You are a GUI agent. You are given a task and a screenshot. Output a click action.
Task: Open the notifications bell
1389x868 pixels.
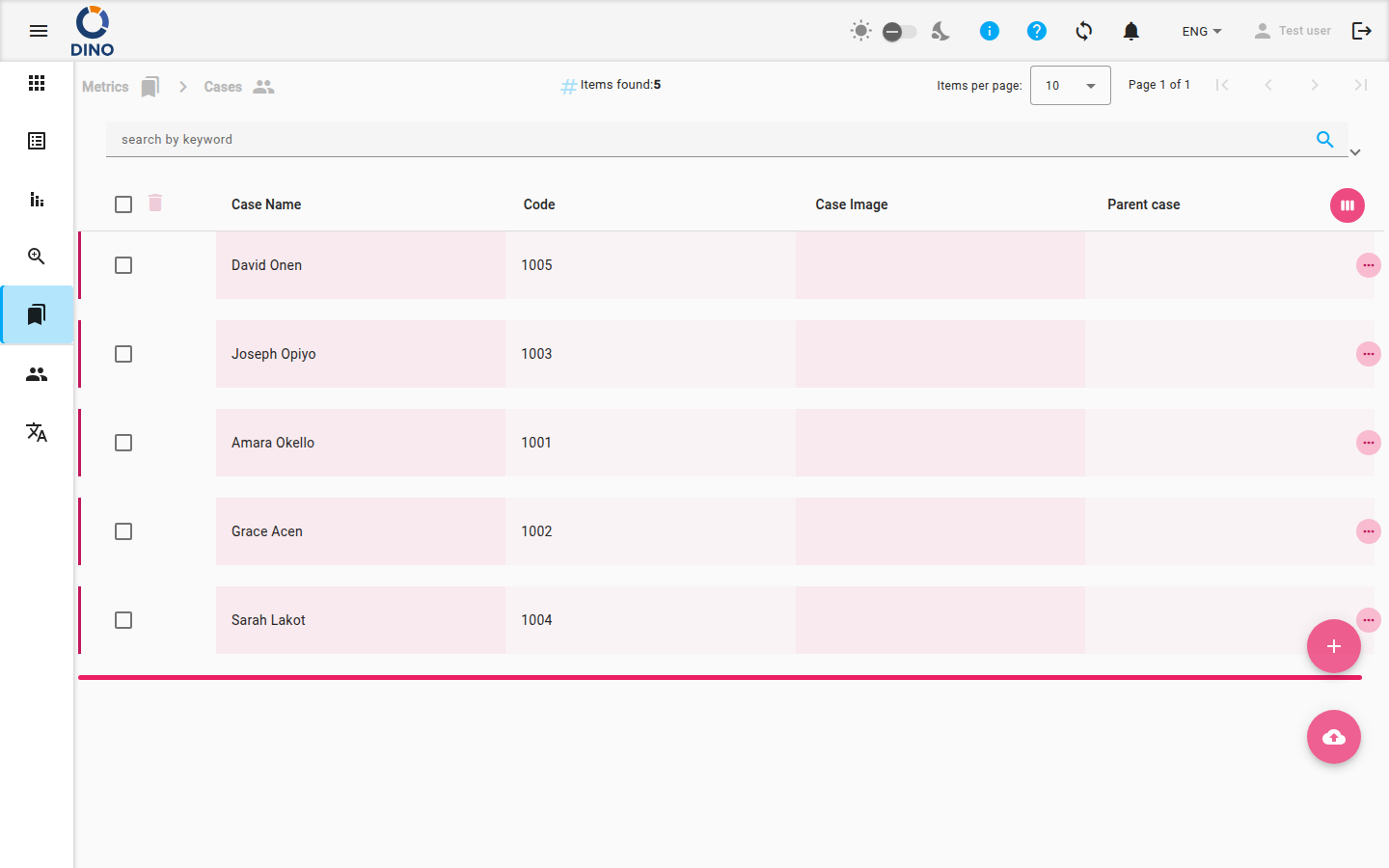click(x=1131, y=31)
